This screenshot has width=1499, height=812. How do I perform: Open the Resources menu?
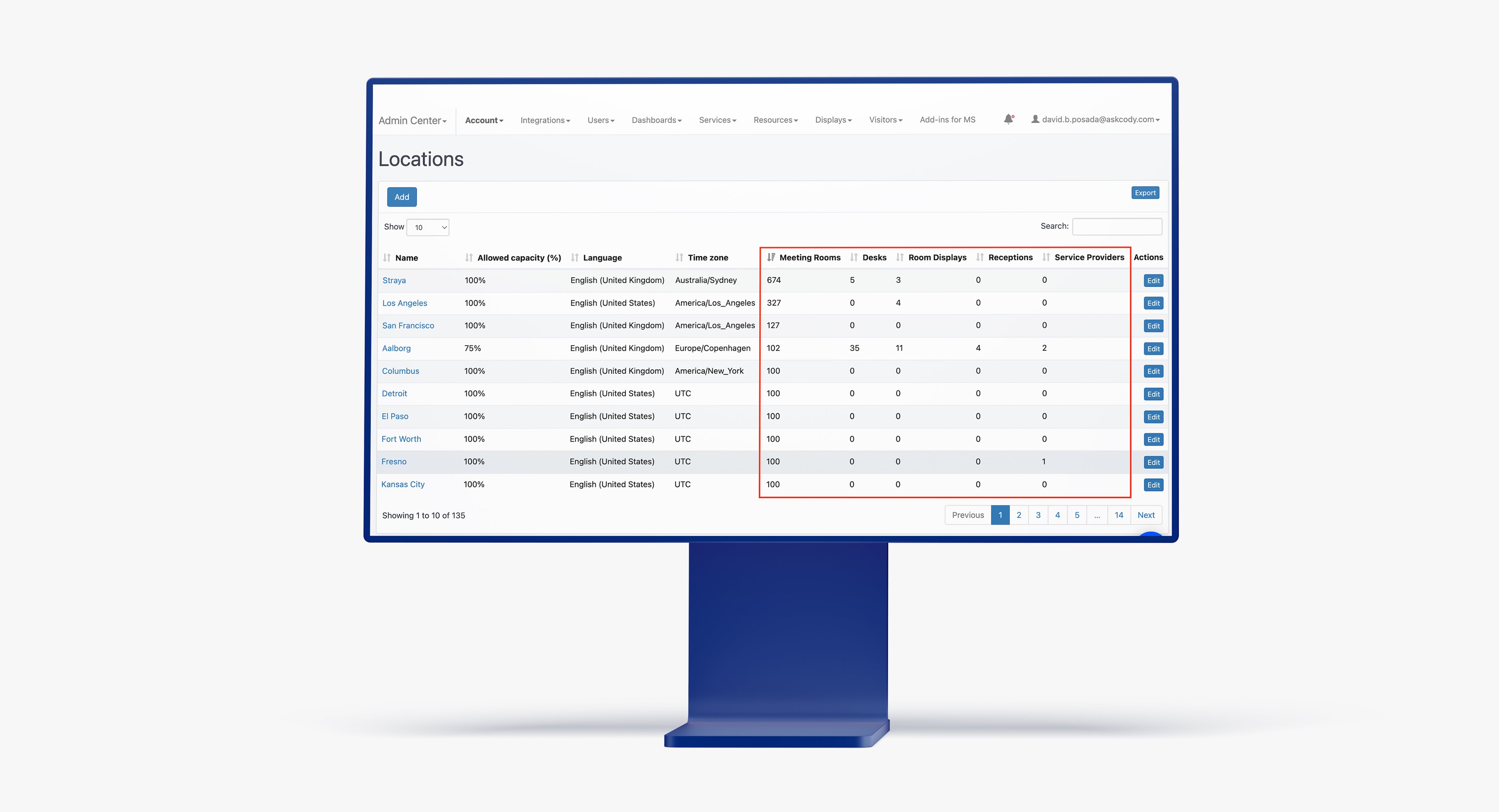click(x=776, y=120)
